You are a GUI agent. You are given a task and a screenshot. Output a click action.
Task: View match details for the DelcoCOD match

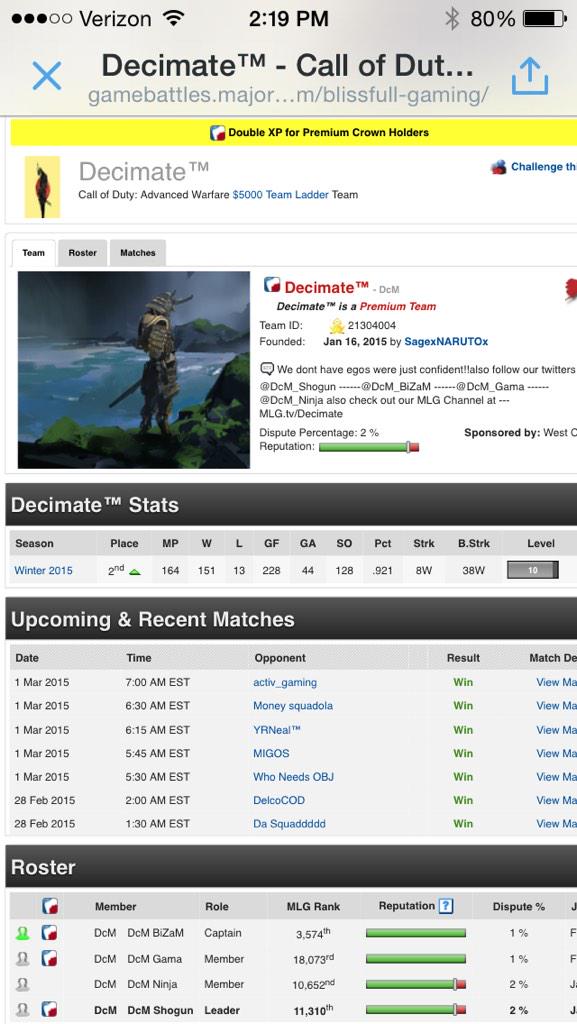[556, 800]
